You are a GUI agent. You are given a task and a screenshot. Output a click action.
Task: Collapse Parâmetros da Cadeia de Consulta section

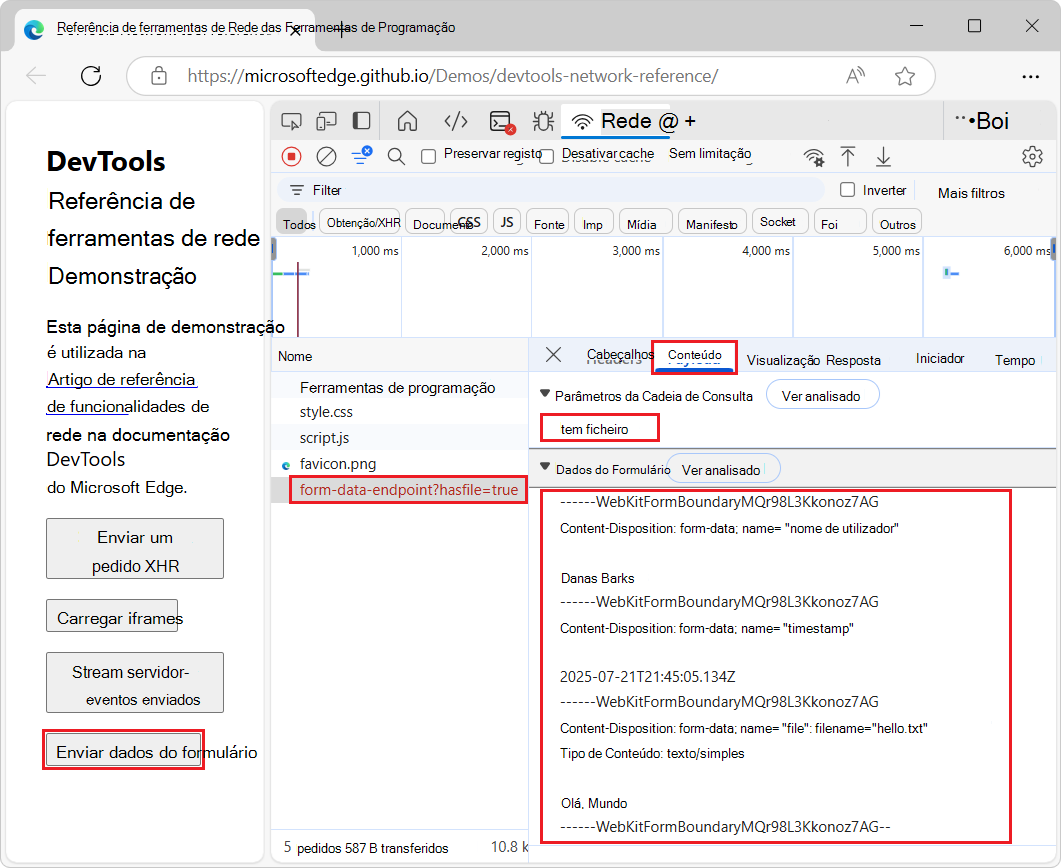click(x=545, y=396)
